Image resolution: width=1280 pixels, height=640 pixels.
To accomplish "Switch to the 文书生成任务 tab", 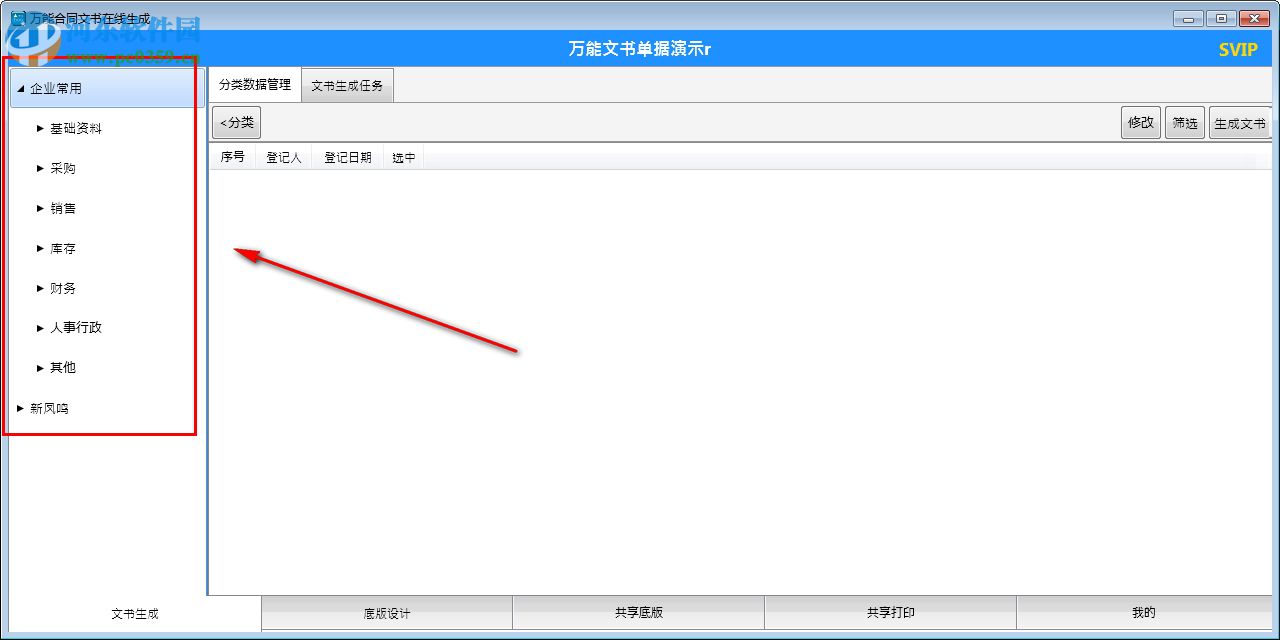I will [347, 85].
